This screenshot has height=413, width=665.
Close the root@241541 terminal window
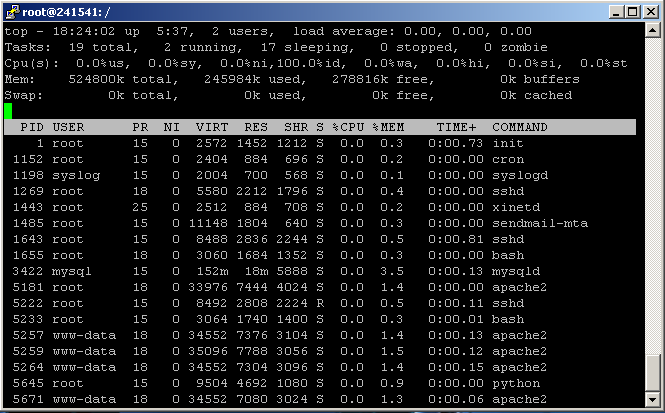[650, 12]
